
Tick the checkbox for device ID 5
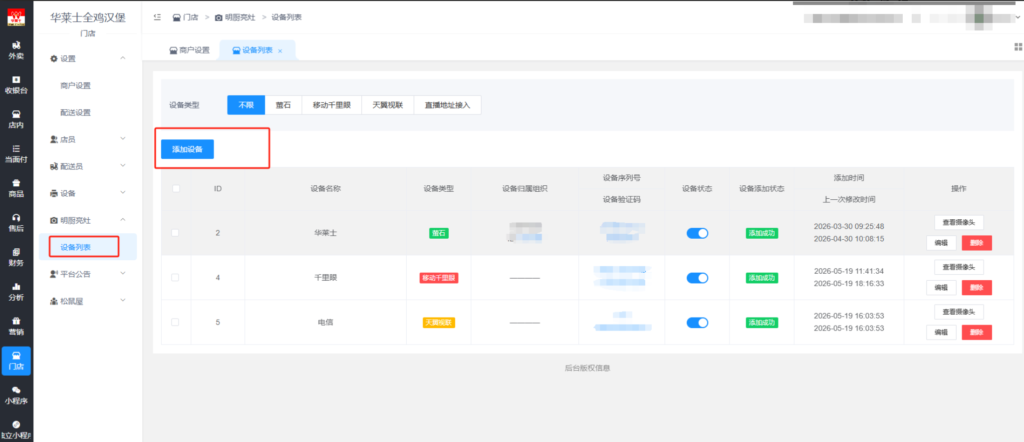[x=175, y=322]
